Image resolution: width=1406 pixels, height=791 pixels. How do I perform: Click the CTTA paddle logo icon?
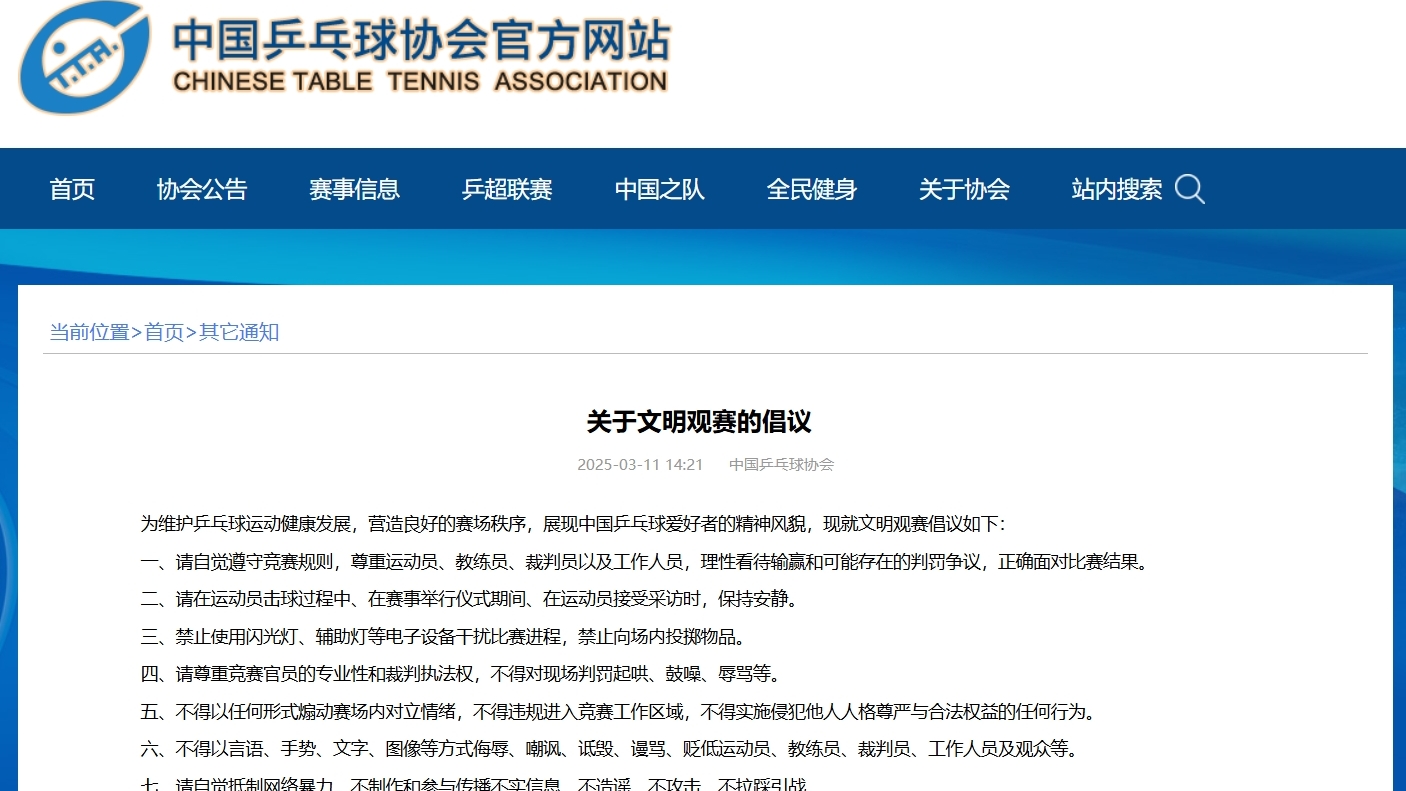click(x=85, y=57)
